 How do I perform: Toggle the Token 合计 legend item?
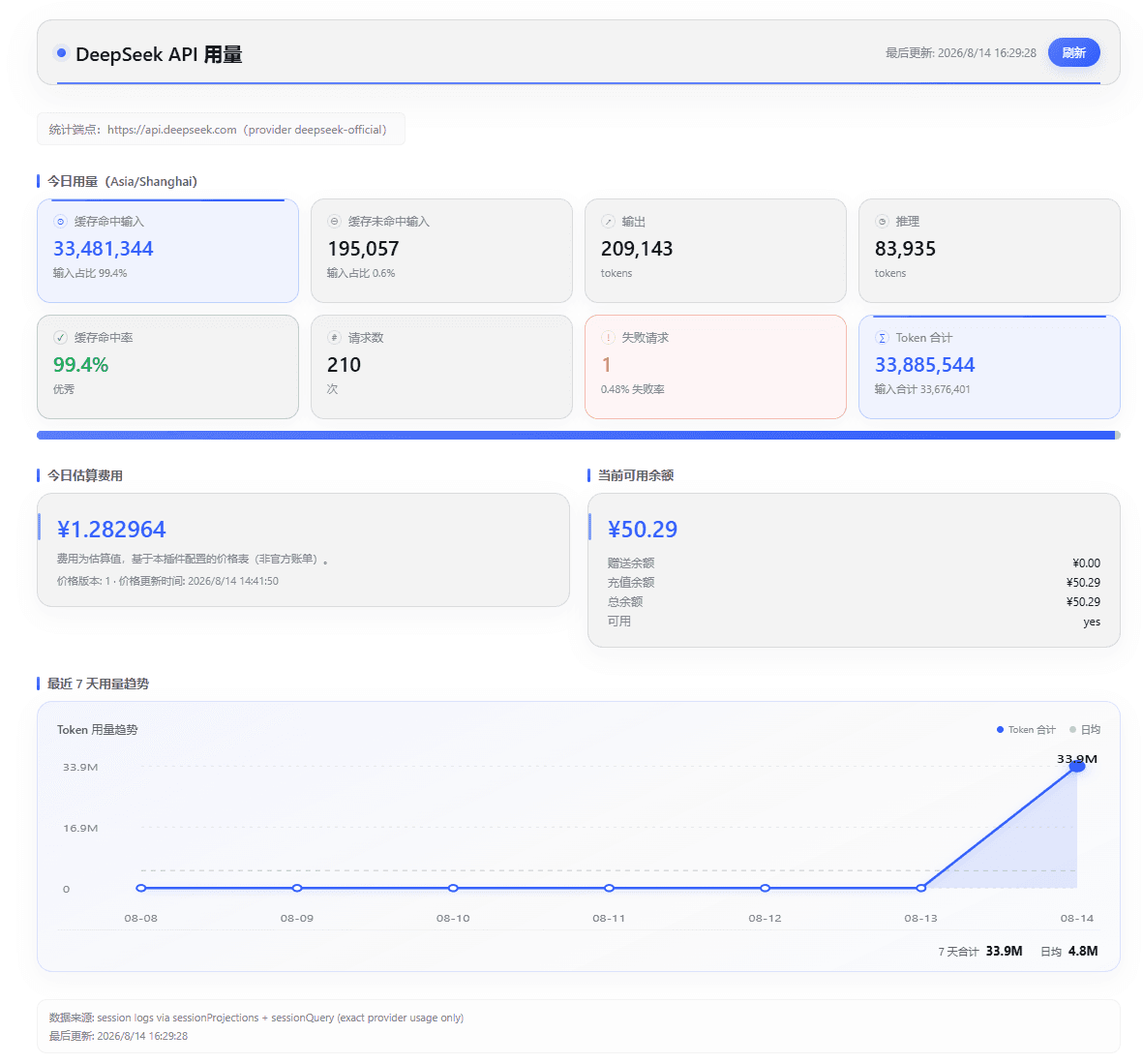1026,729
